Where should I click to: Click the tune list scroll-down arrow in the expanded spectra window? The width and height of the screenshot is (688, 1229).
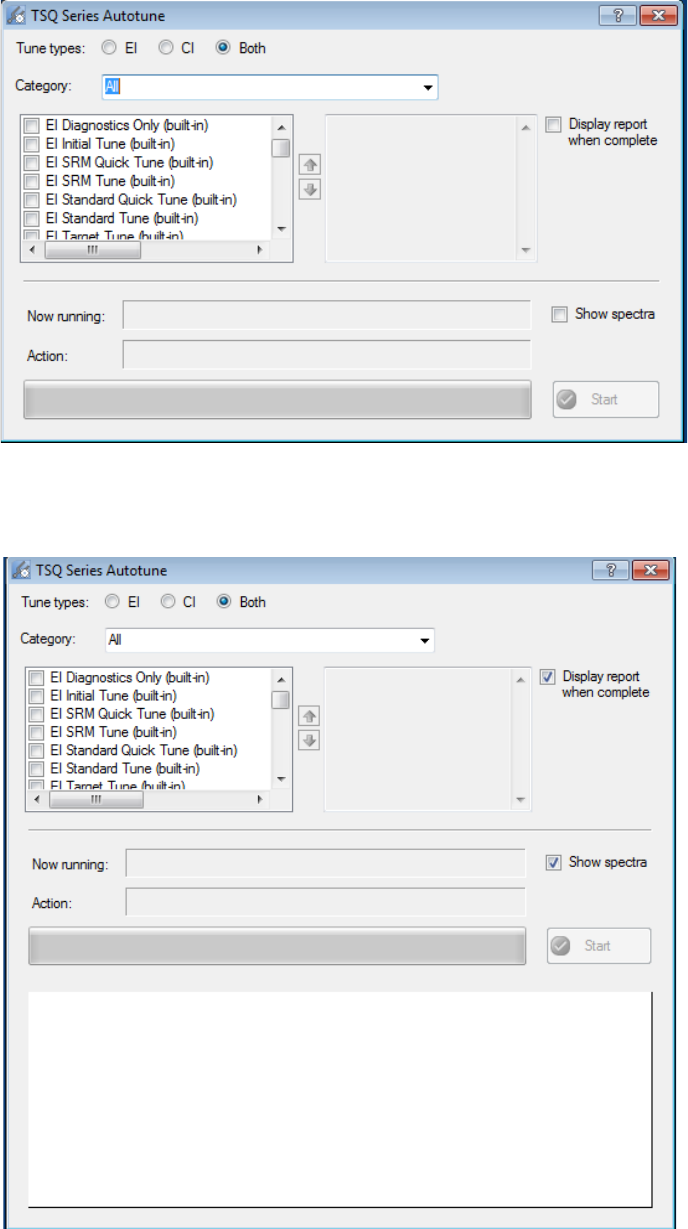tap(281, 780)
